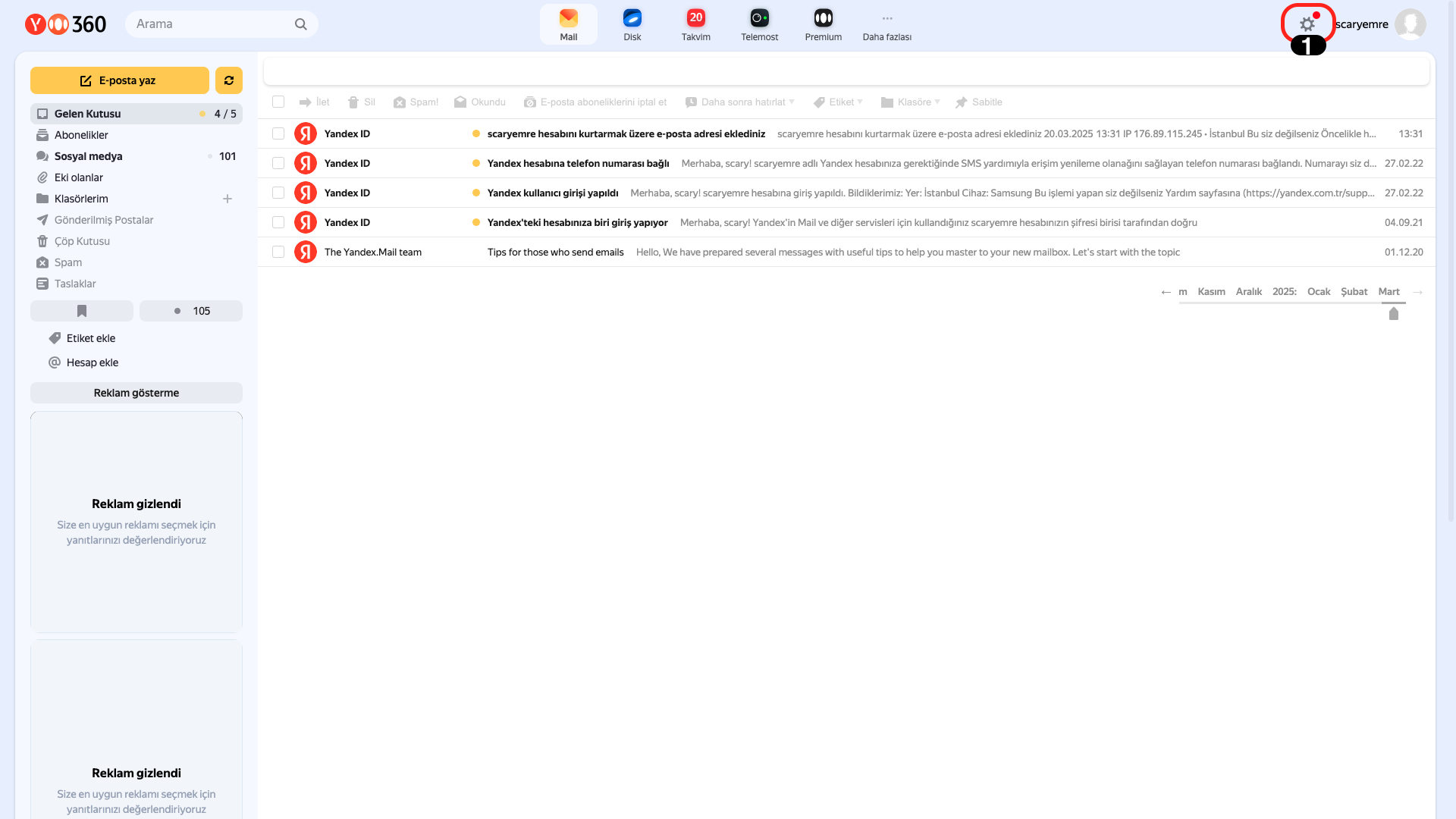Check the Yandex.Mail team email
Image resolution: width=1456 pixels, height=819 pixels.
click(278, 252)
